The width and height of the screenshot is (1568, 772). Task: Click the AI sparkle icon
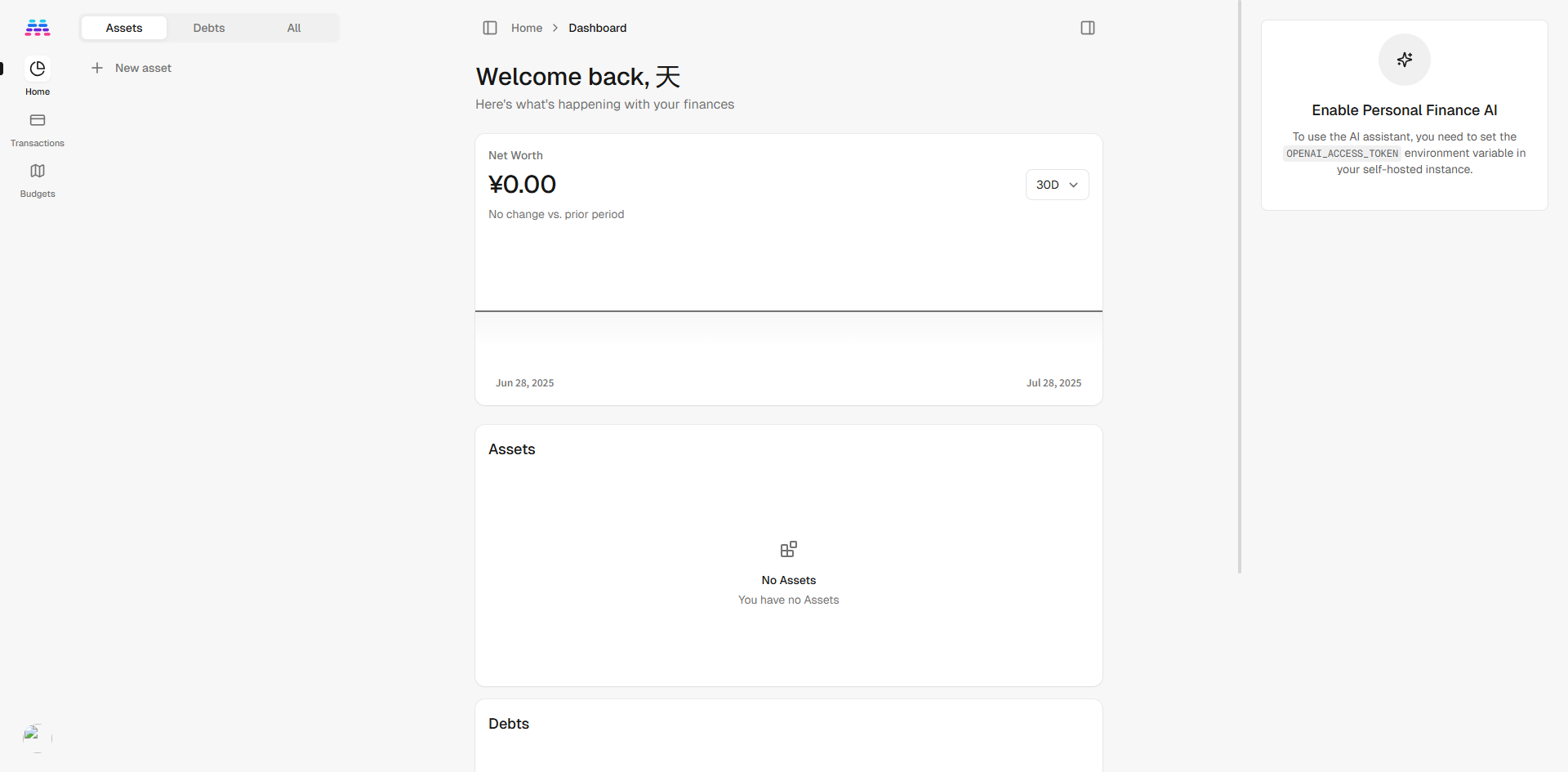pyautogui.click(x=1405, y=60)
